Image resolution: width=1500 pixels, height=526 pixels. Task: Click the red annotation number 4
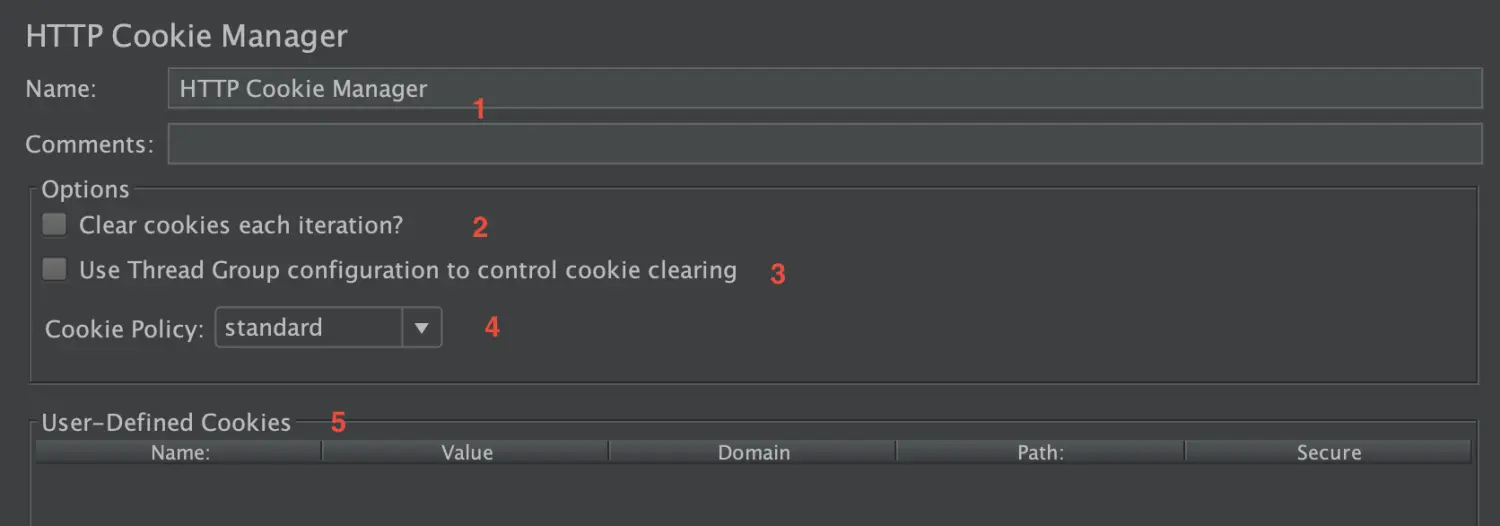pyautogui.click(x=491, y=327)
